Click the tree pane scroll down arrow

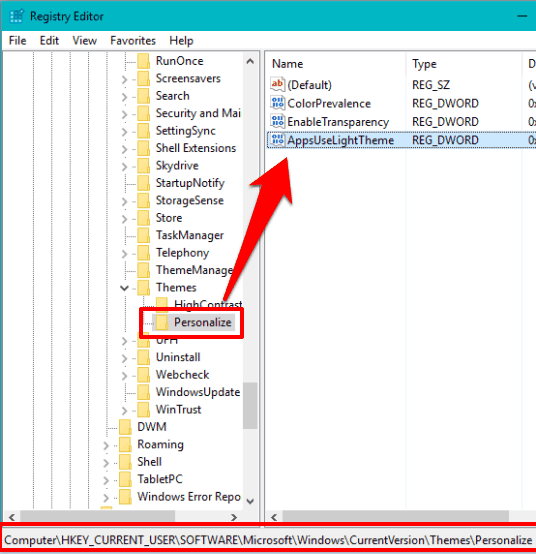tap(250, 501)
